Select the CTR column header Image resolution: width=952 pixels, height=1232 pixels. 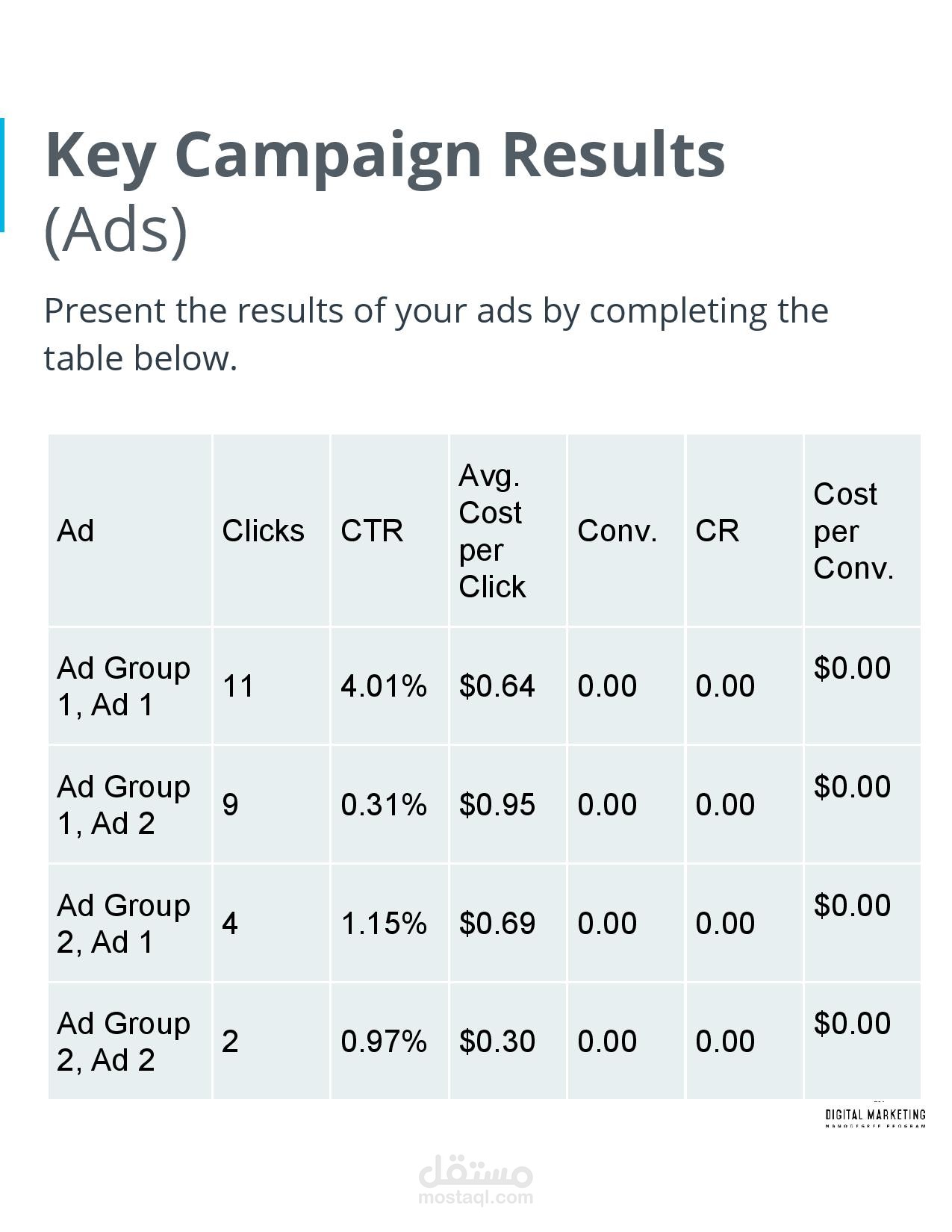tap(372, 531)
